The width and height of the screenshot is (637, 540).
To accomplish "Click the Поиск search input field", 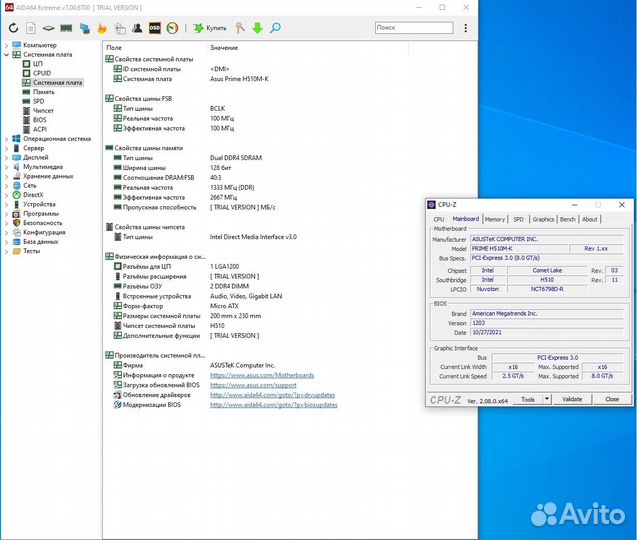I will tap(414, 28).
